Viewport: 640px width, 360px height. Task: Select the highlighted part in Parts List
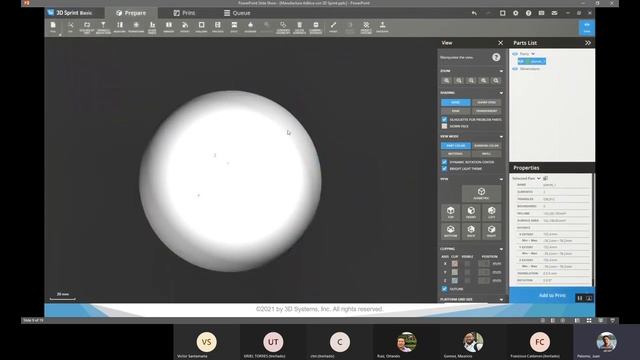click(x=532, y=61)
